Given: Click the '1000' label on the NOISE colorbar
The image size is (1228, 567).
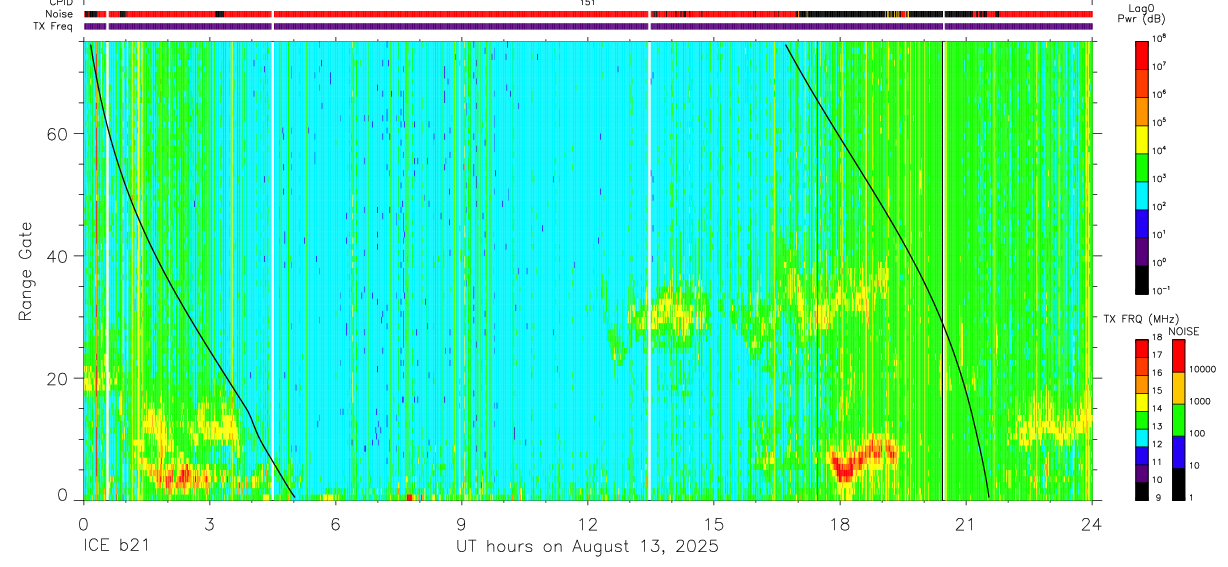Looking at the screenshot, I should (1202, 401).
